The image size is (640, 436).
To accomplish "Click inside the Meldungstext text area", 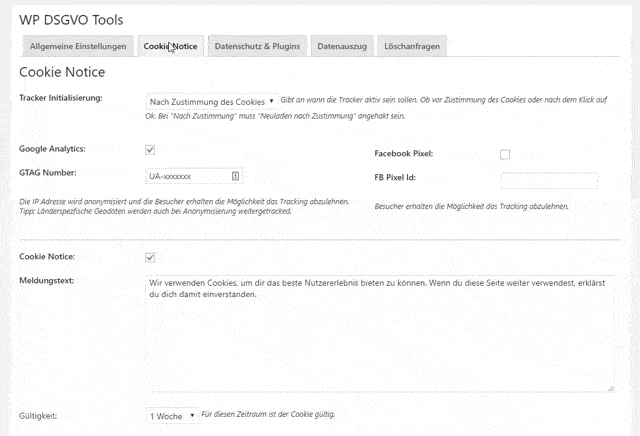I will (x=380, y=334).
